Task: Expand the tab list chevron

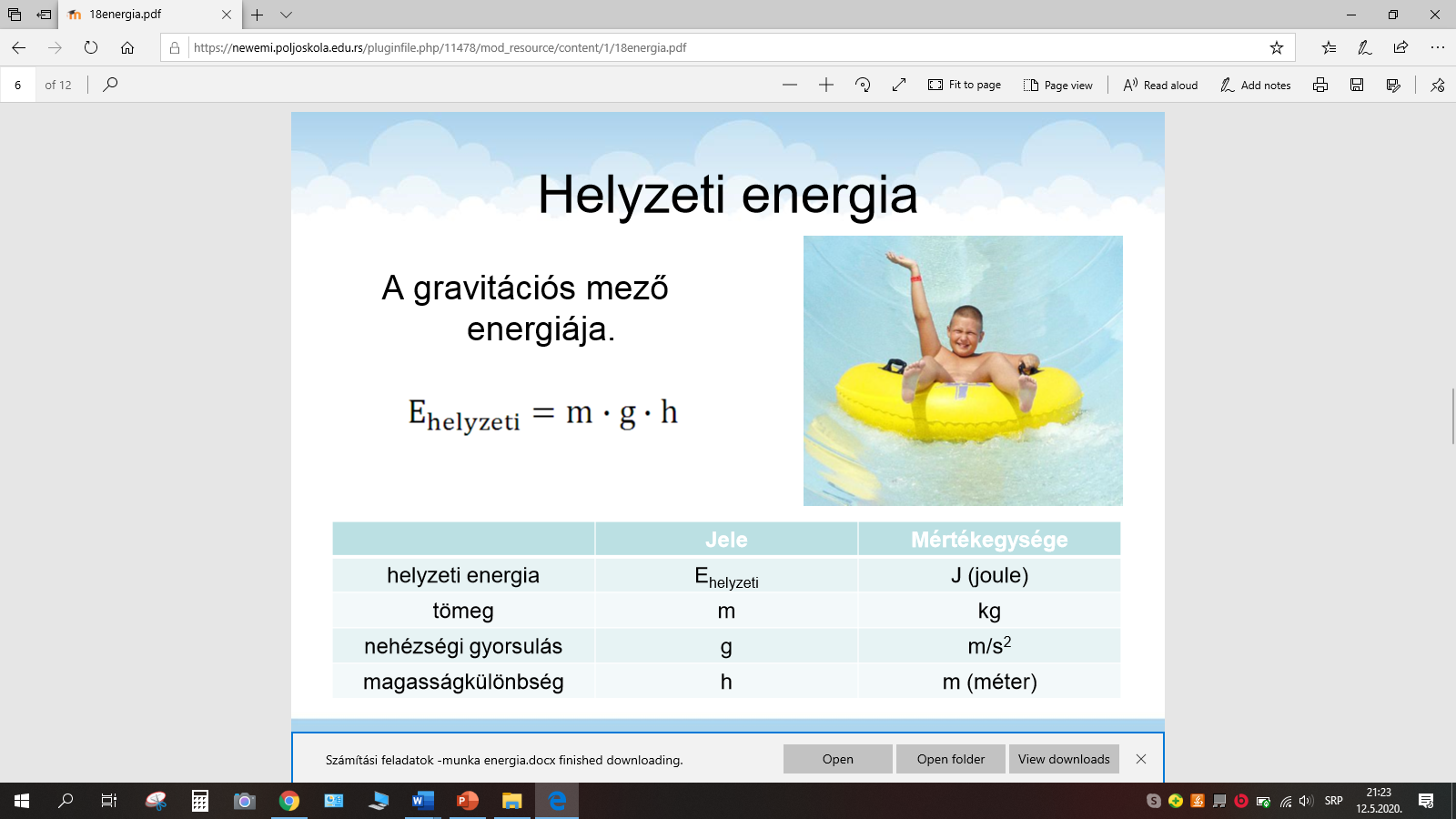Action: pyautogui.click(x=286, y=15)
